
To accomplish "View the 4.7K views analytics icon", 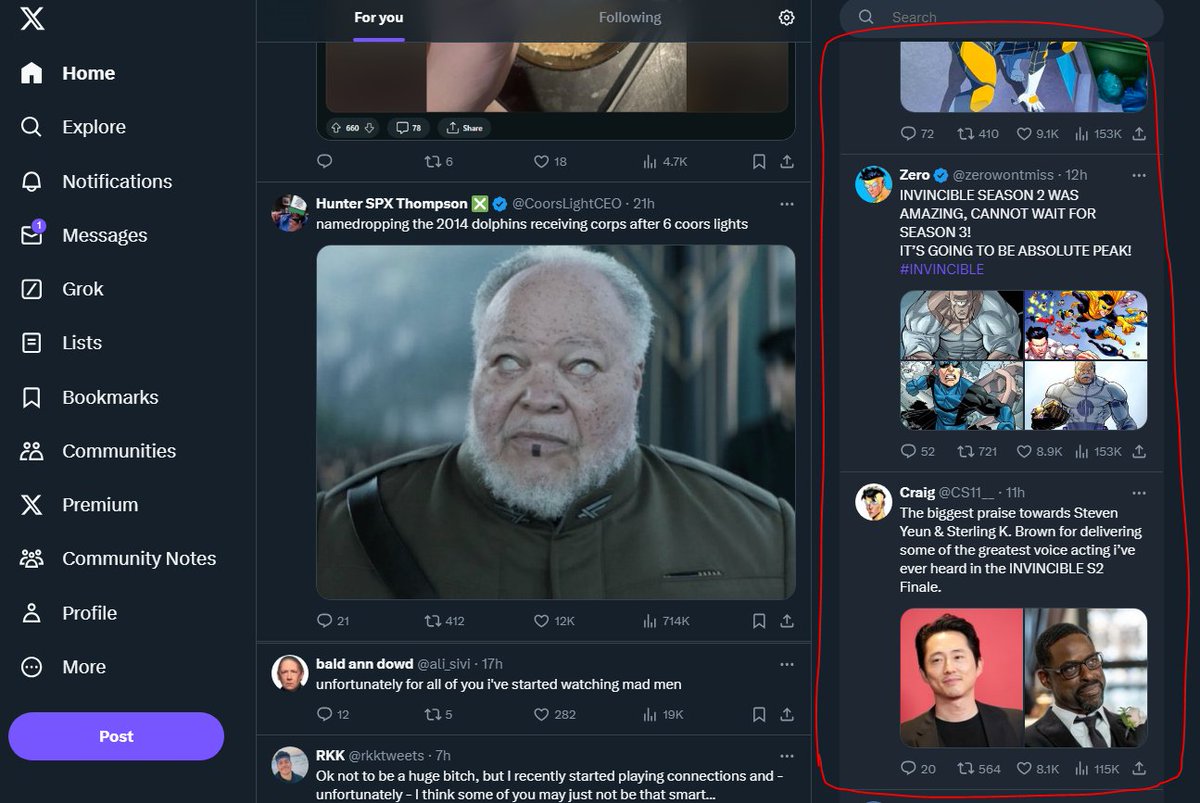I will pos(664,161).
